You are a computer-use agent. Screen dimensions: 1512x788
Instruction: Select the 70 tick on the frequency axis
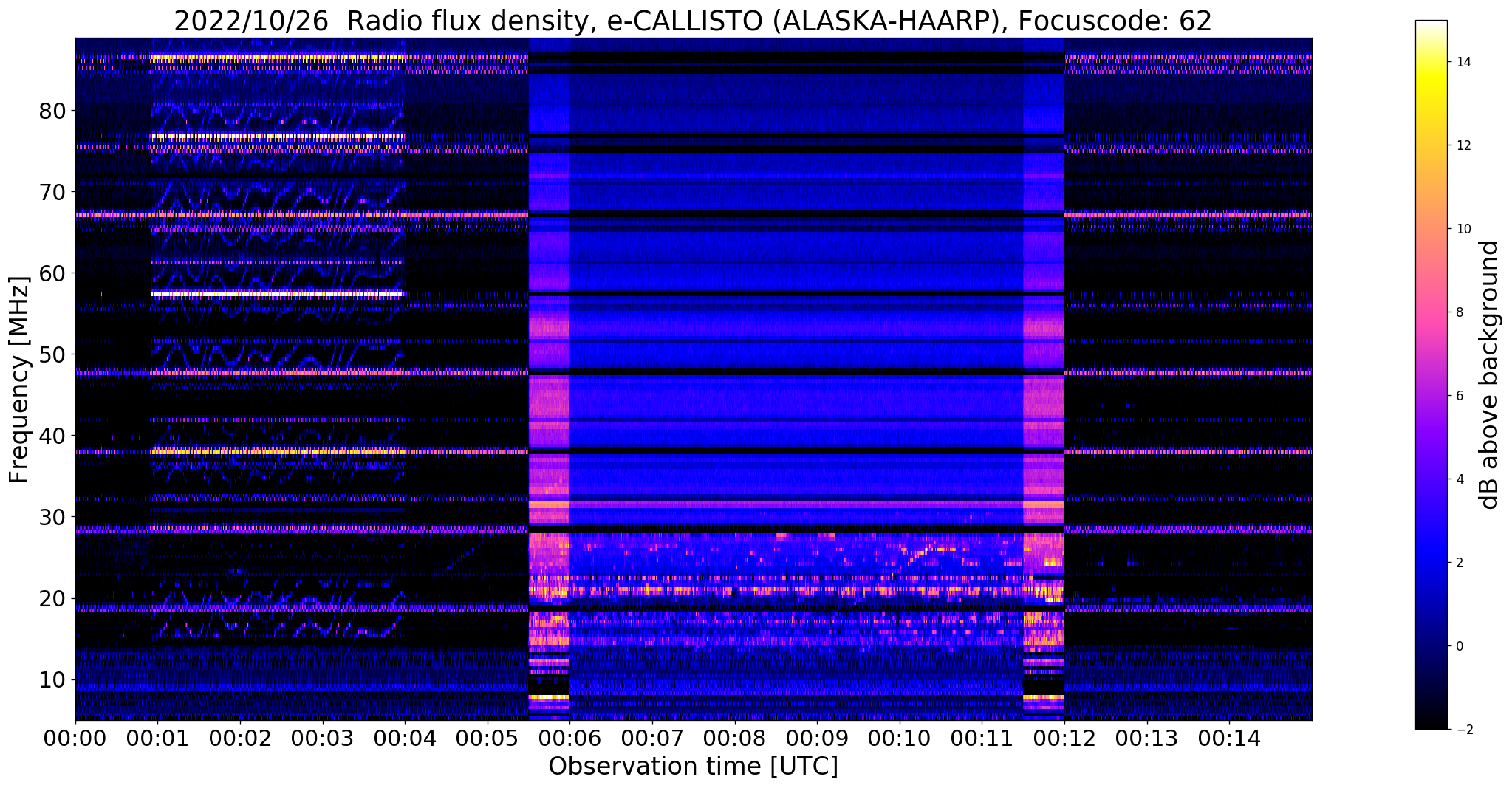tap(52, 192)
